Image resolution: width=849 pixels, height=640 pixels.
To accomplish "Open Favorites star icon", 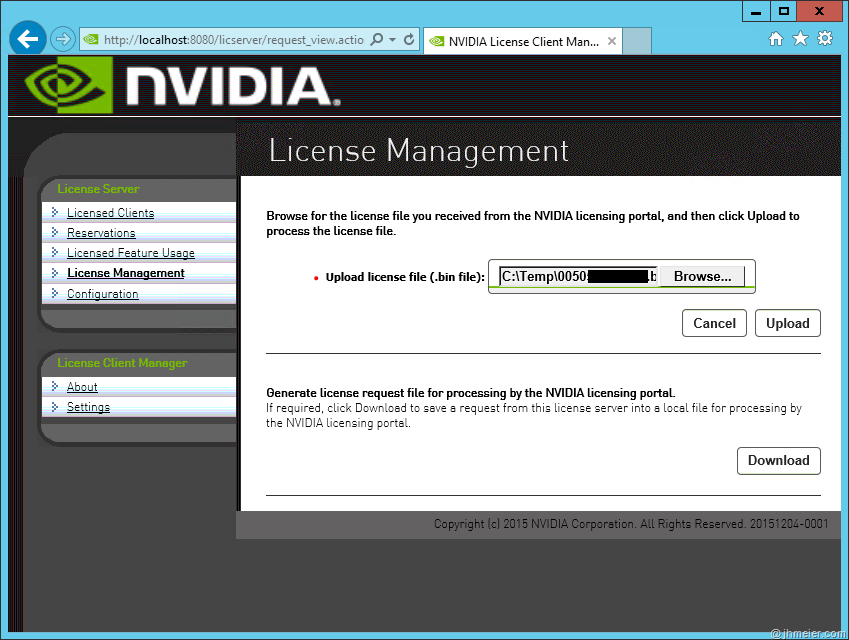I will click(x=800, y=39).
